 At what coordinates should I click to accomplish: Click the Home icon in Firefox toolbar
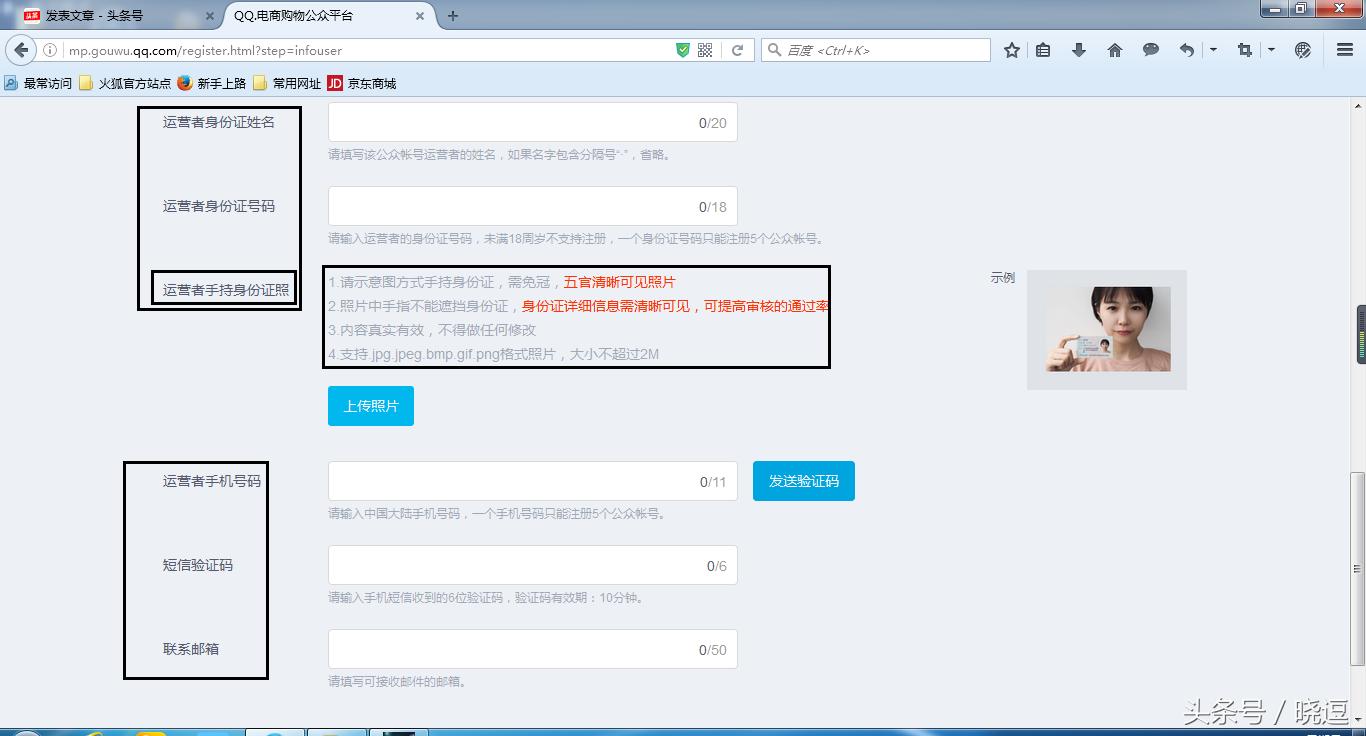[1114, 49]
